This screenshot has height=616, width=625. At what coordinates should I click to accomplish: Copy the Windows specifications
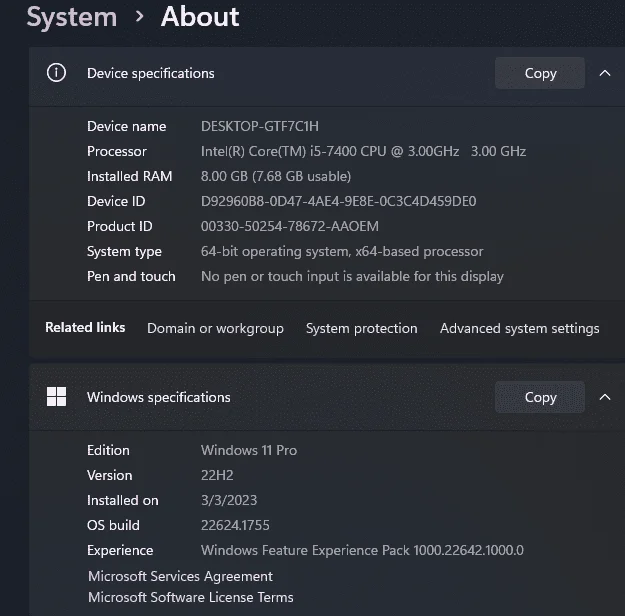pos(540,397)
